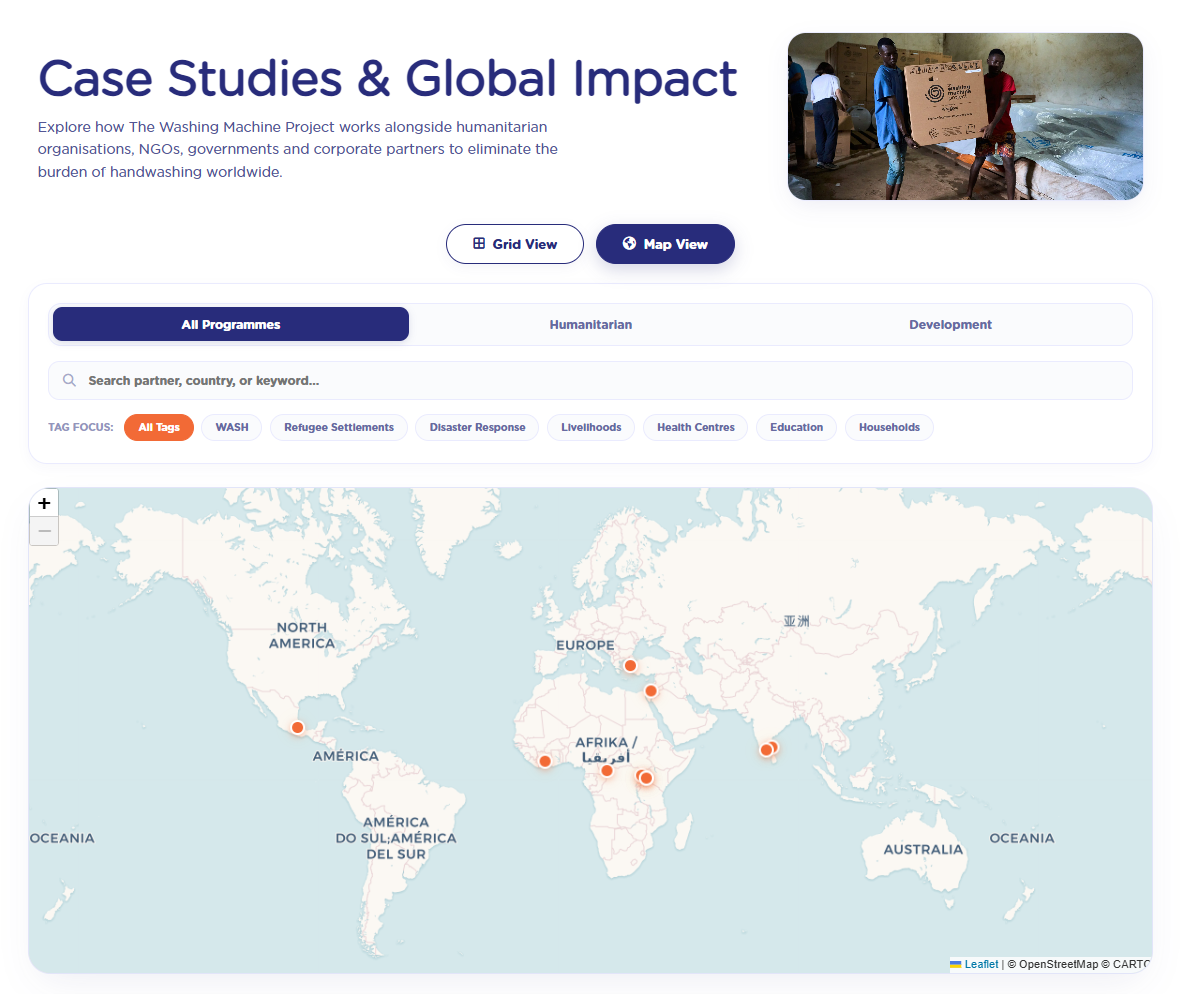Select the All Tags filter chip

tap(159, 427)
